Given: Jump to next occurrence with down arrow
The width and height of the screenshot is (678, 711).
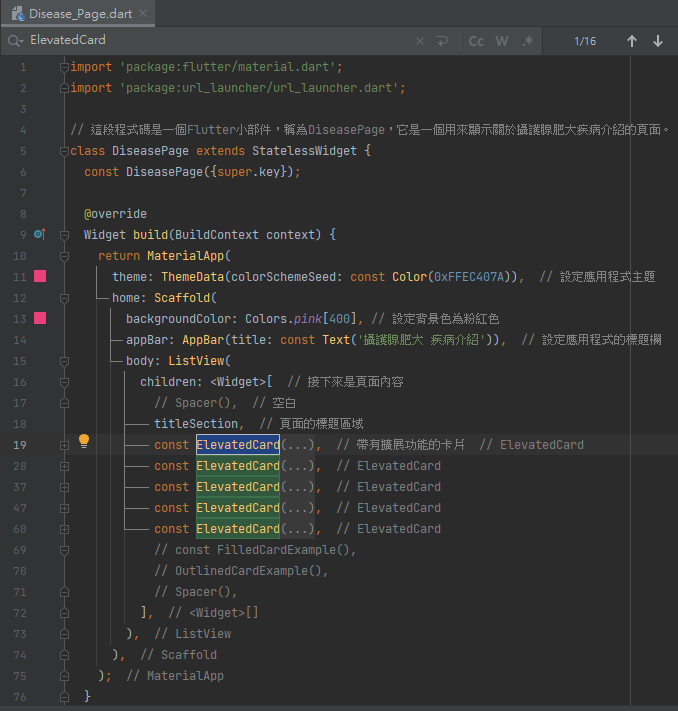Looking at the screenshot, I should click(x=658, y=41).
